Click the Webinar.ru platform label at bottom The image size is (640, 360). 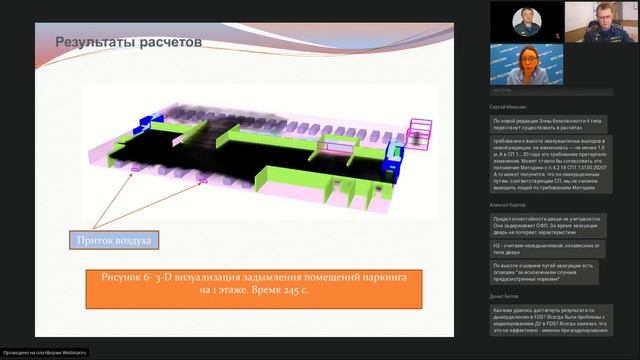point(44,353)
